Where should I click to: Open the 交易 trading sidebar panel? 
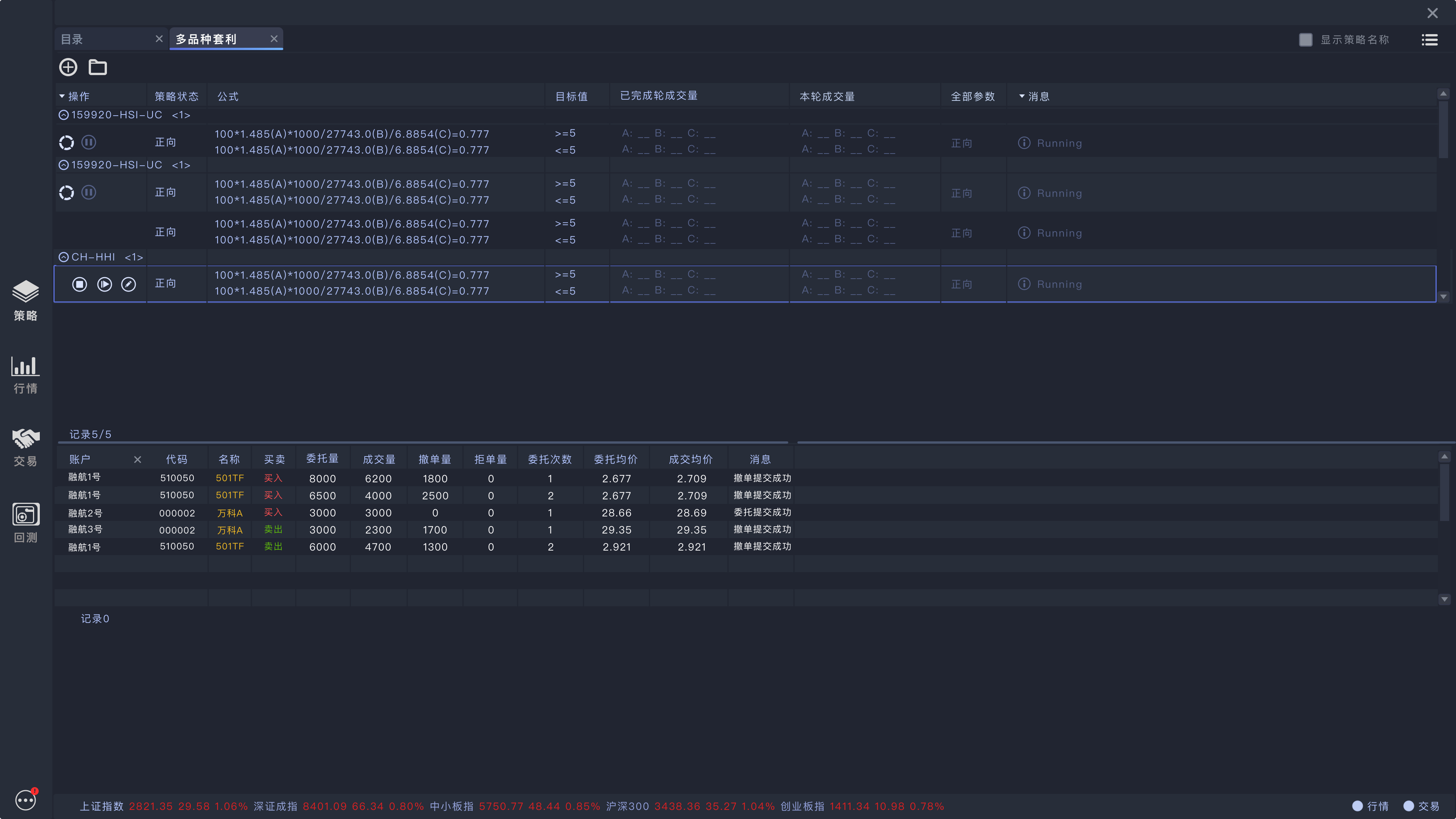(x=25, y=448)
